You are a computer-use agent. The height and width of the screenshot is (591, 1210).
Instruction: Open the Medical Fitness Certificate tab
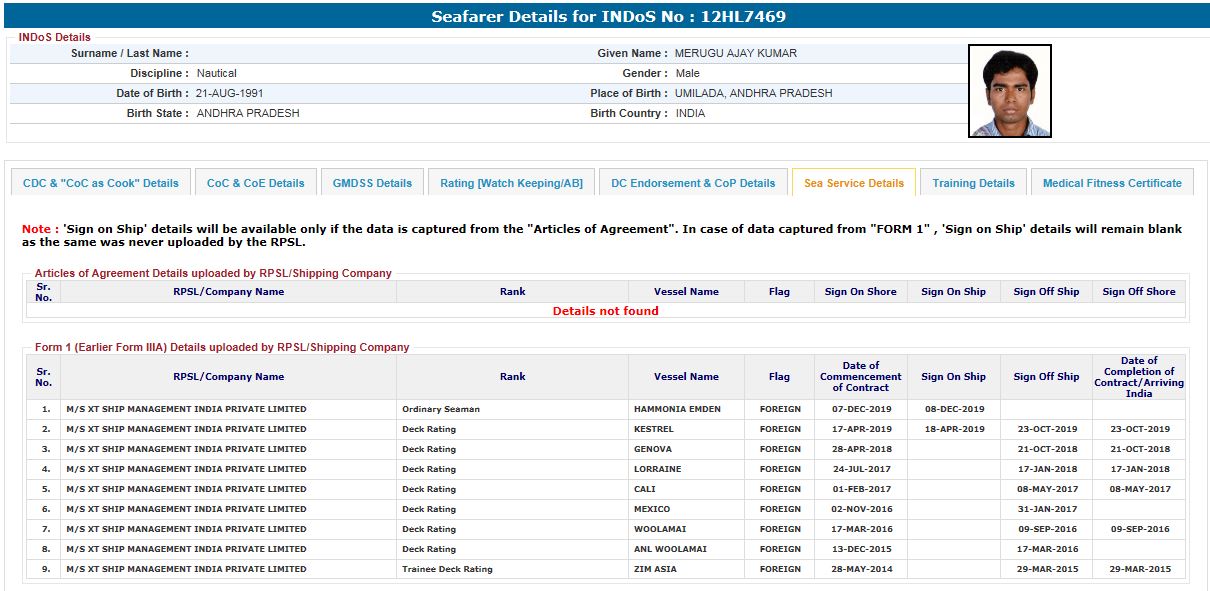pos(1112,183)
